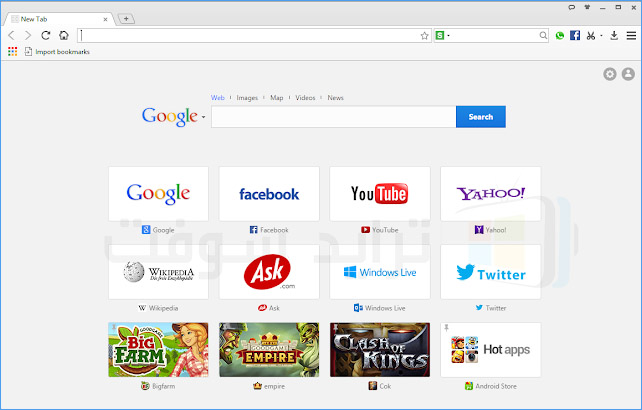The width and height of the screenshot is (642, 410).
Task: Select the Map search category
Action: [277, 97]
